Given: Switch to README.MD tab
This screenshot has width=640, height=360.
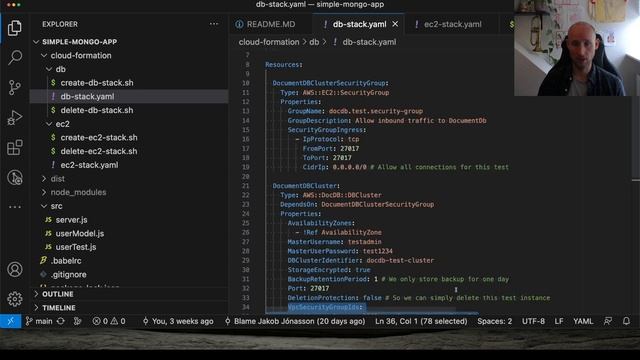Looking at the screenshot, I should click(x=266, y=24).
